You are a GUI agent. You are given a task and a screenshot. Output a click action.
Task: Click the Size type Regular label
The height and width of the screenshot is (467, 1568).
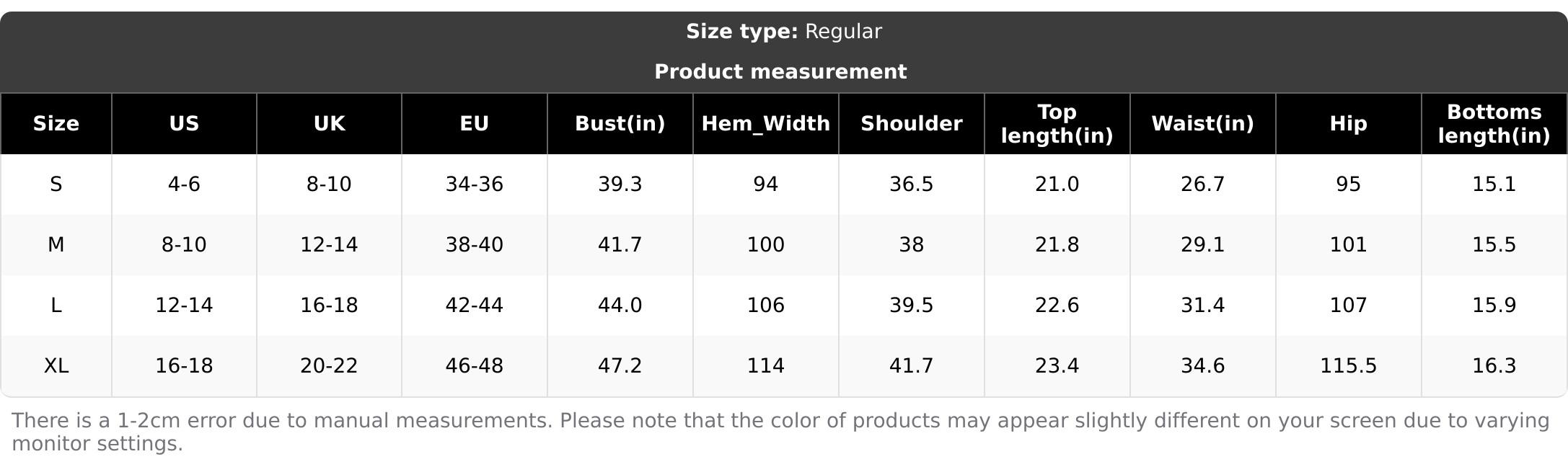[784, 32]
